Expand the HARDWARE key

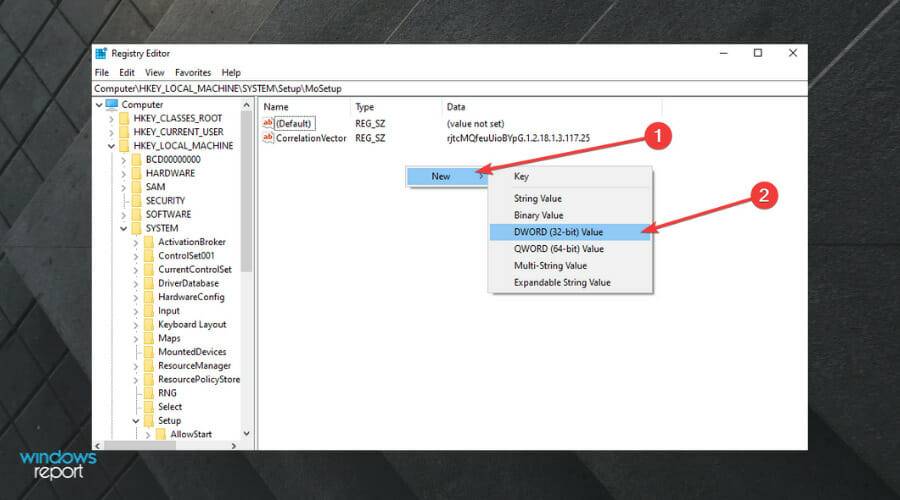point(123,174)
